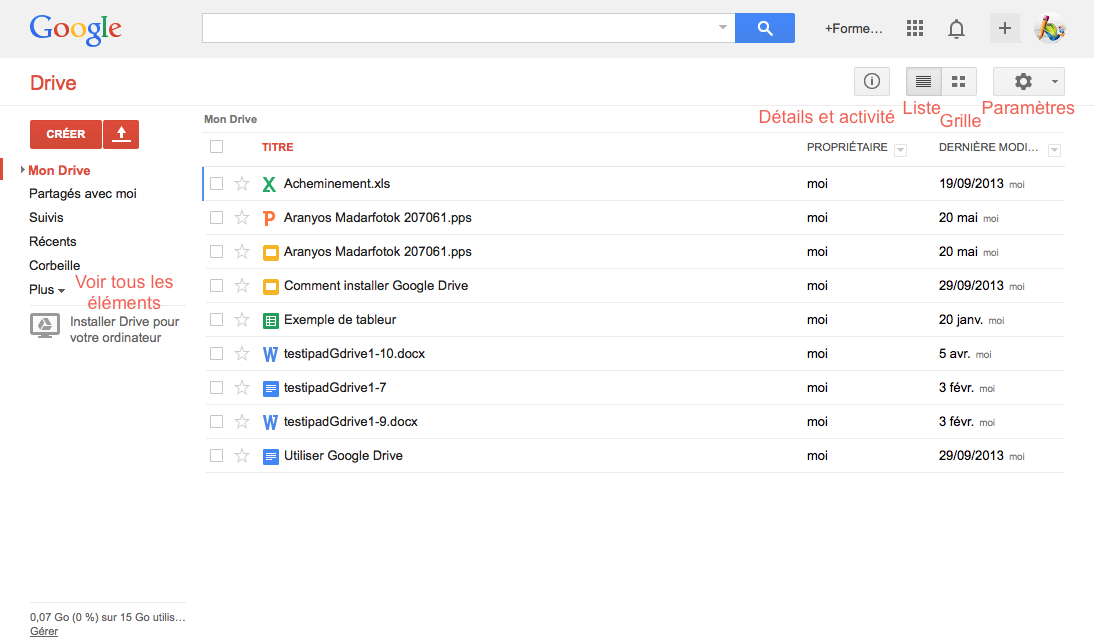
Task: Open the file Comment installer Google Drive
Action: click(x=376, y=285)
